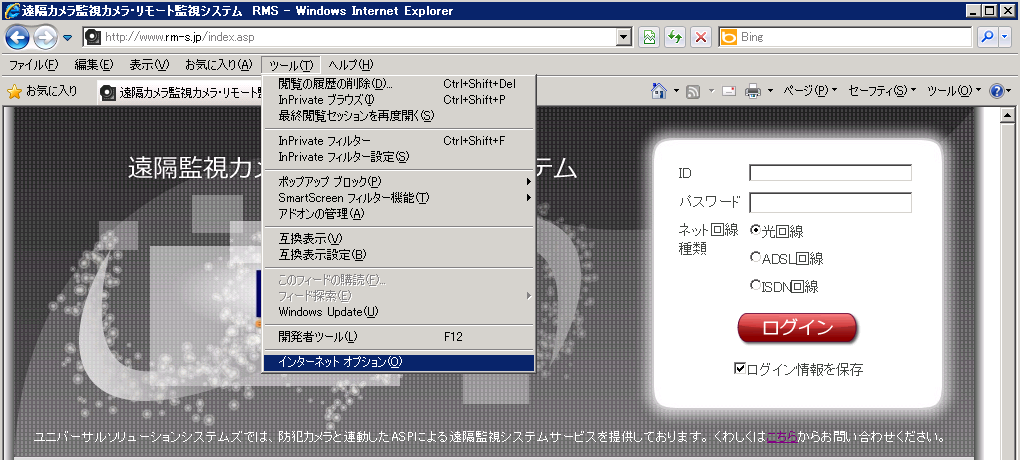Select the ADSL回線 radio button

pos(755,258)
